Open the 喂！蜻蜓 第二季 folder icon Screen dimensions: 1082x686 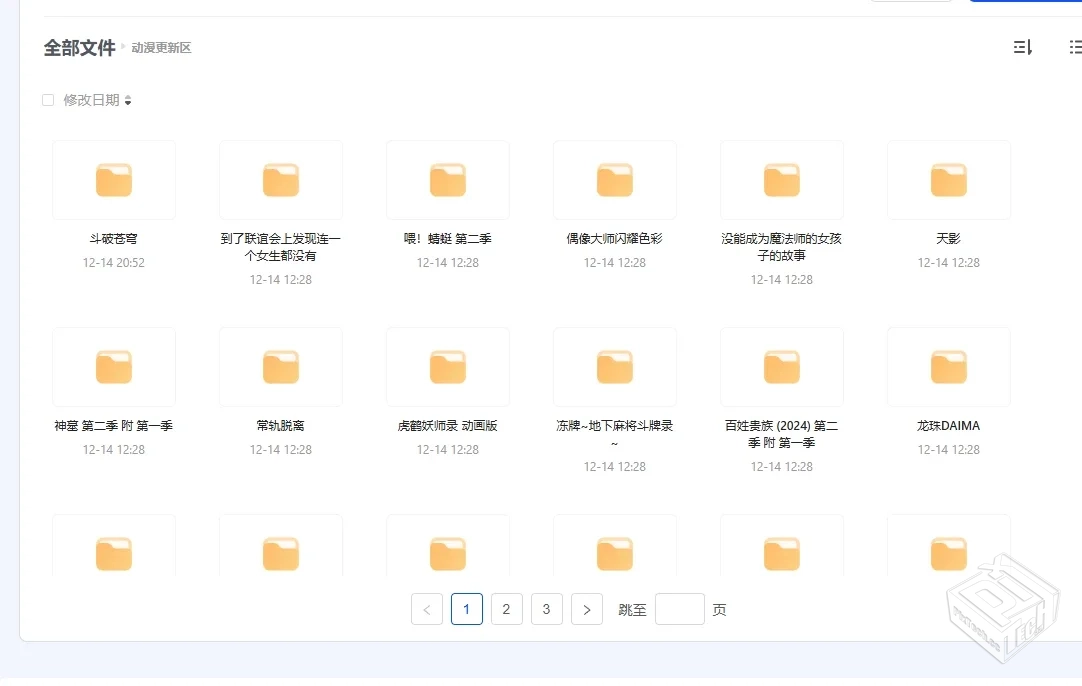click(x=447, y=179)
